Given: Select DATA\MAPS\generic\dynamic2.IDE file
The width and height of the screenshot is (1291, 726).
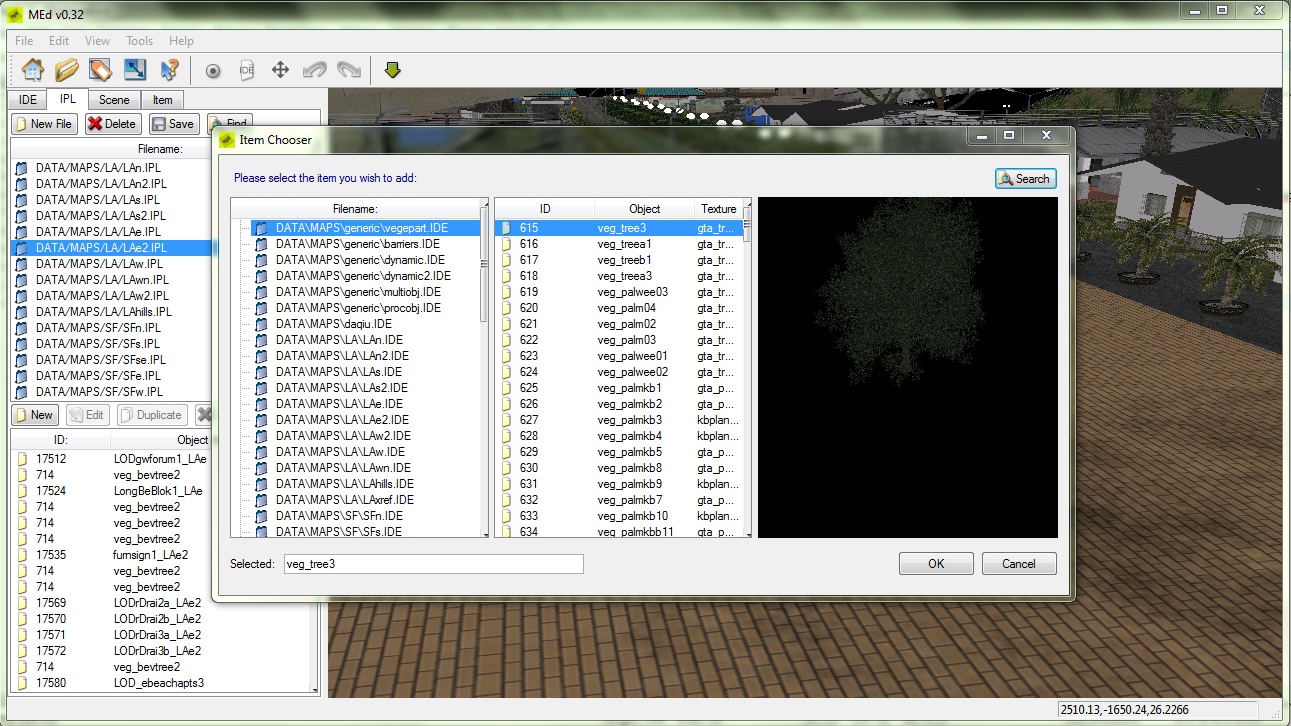Looking at the screenshot, I should coord(363,276).
